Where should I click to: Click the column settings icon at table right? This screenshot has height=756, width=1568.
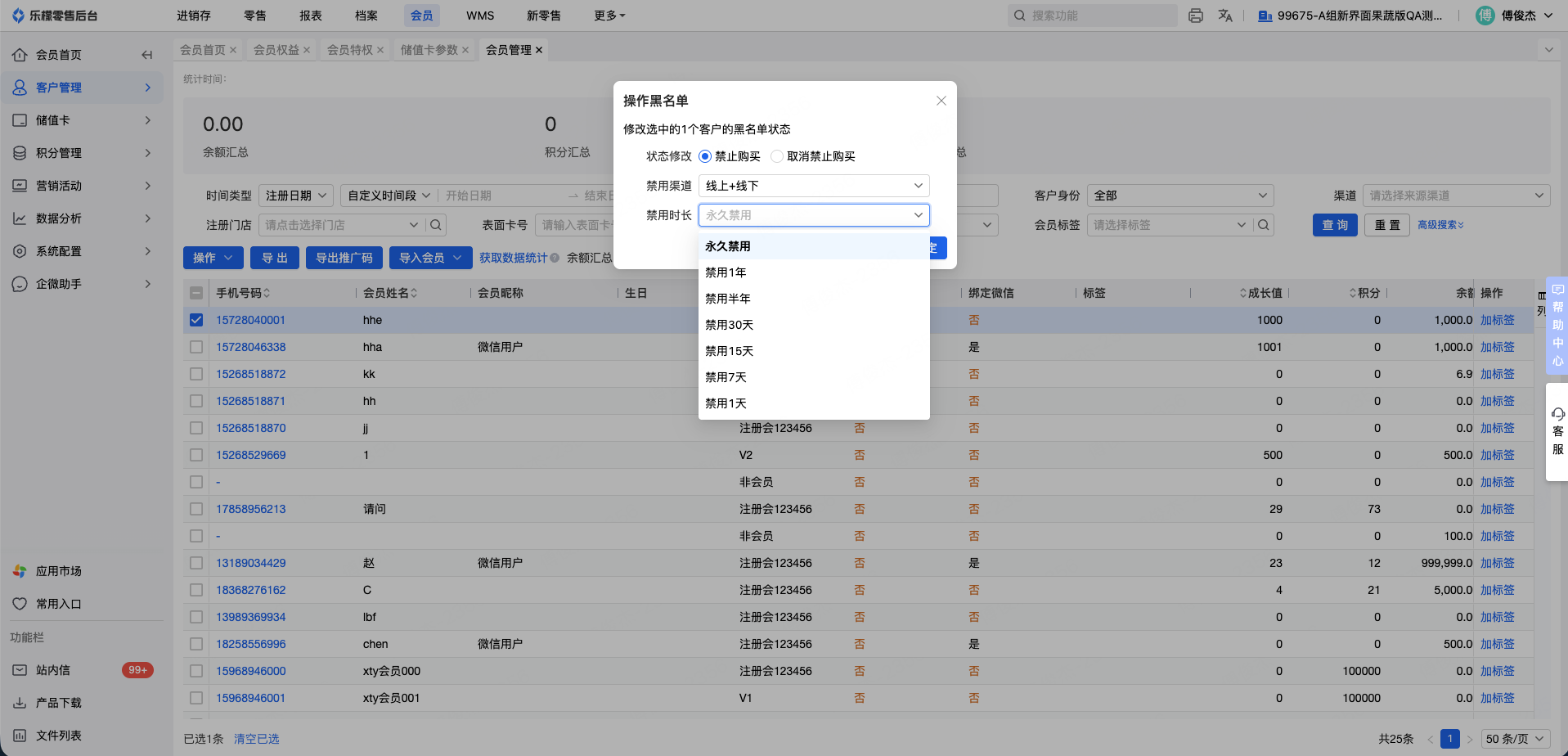(1542, 295)
